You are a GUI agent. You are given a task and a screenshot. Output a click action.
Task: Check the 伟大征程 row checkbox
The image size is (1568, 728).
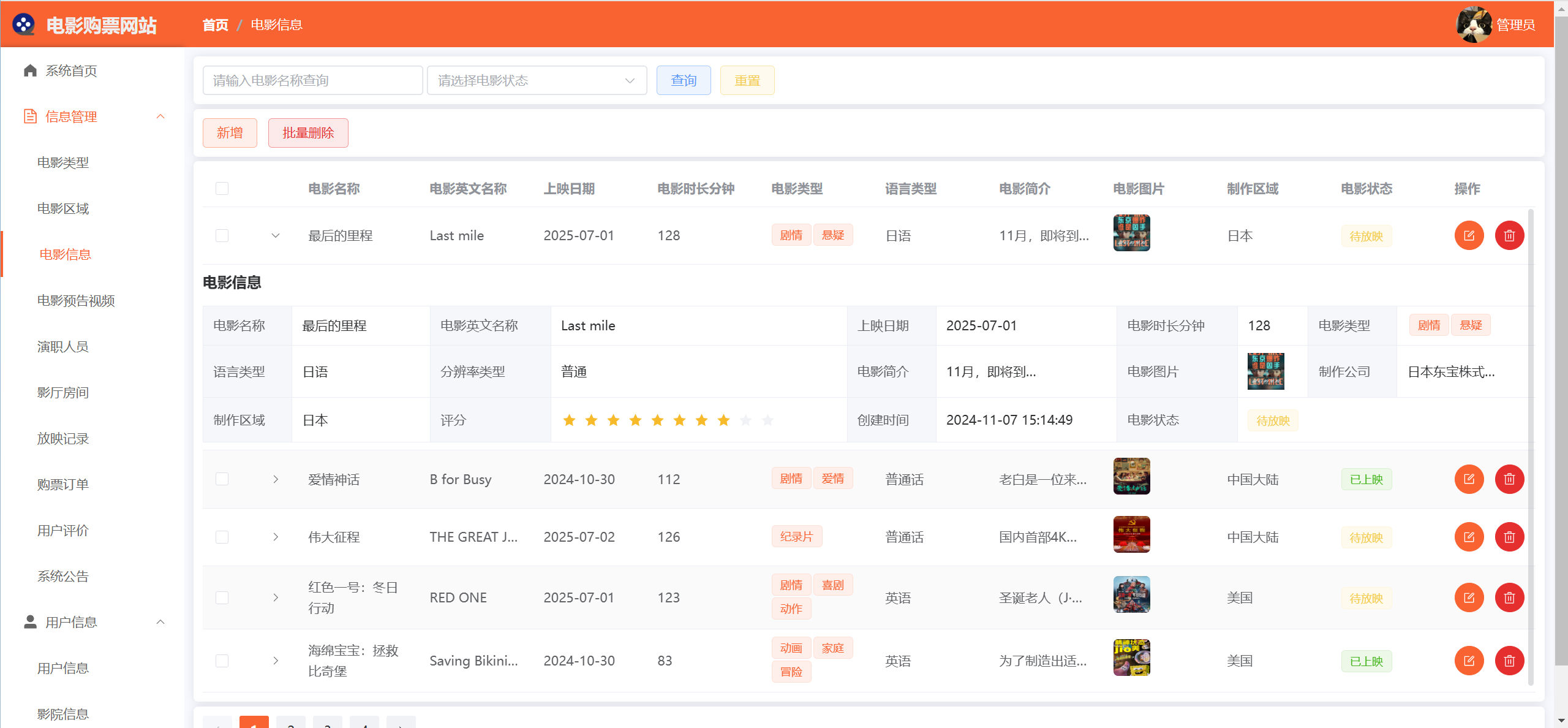(x=222, y=537)
